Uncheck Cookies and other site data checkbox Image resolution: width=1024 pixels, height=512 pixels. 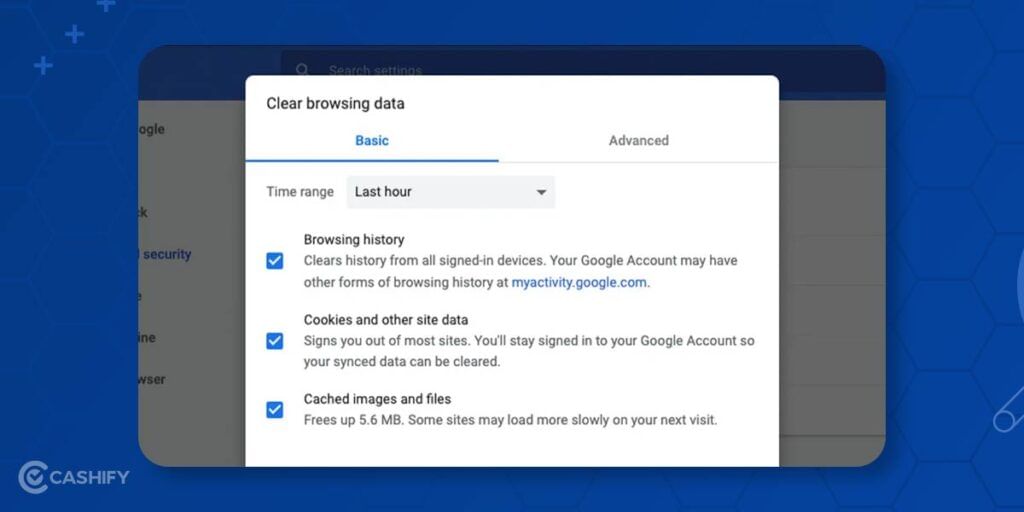point(274,341)
